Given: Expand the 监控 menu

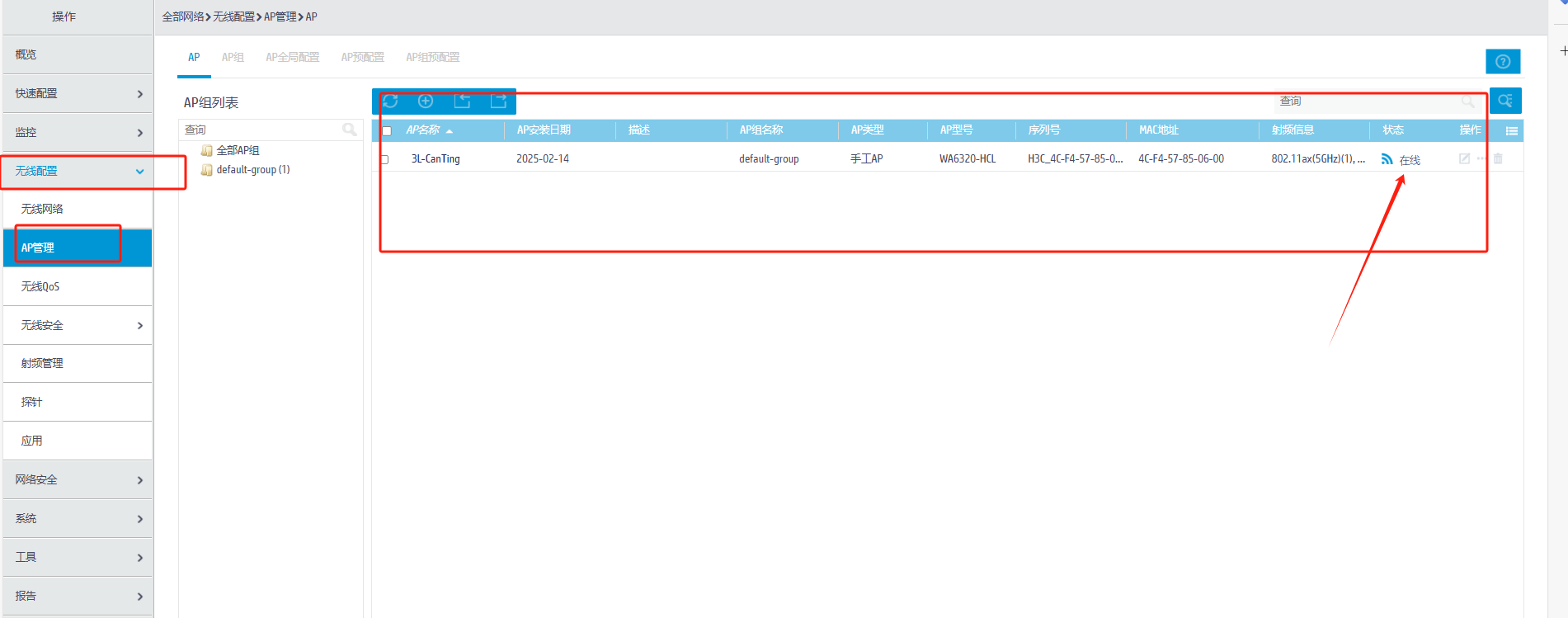Looking at the screenshot, I should (78, 132).
